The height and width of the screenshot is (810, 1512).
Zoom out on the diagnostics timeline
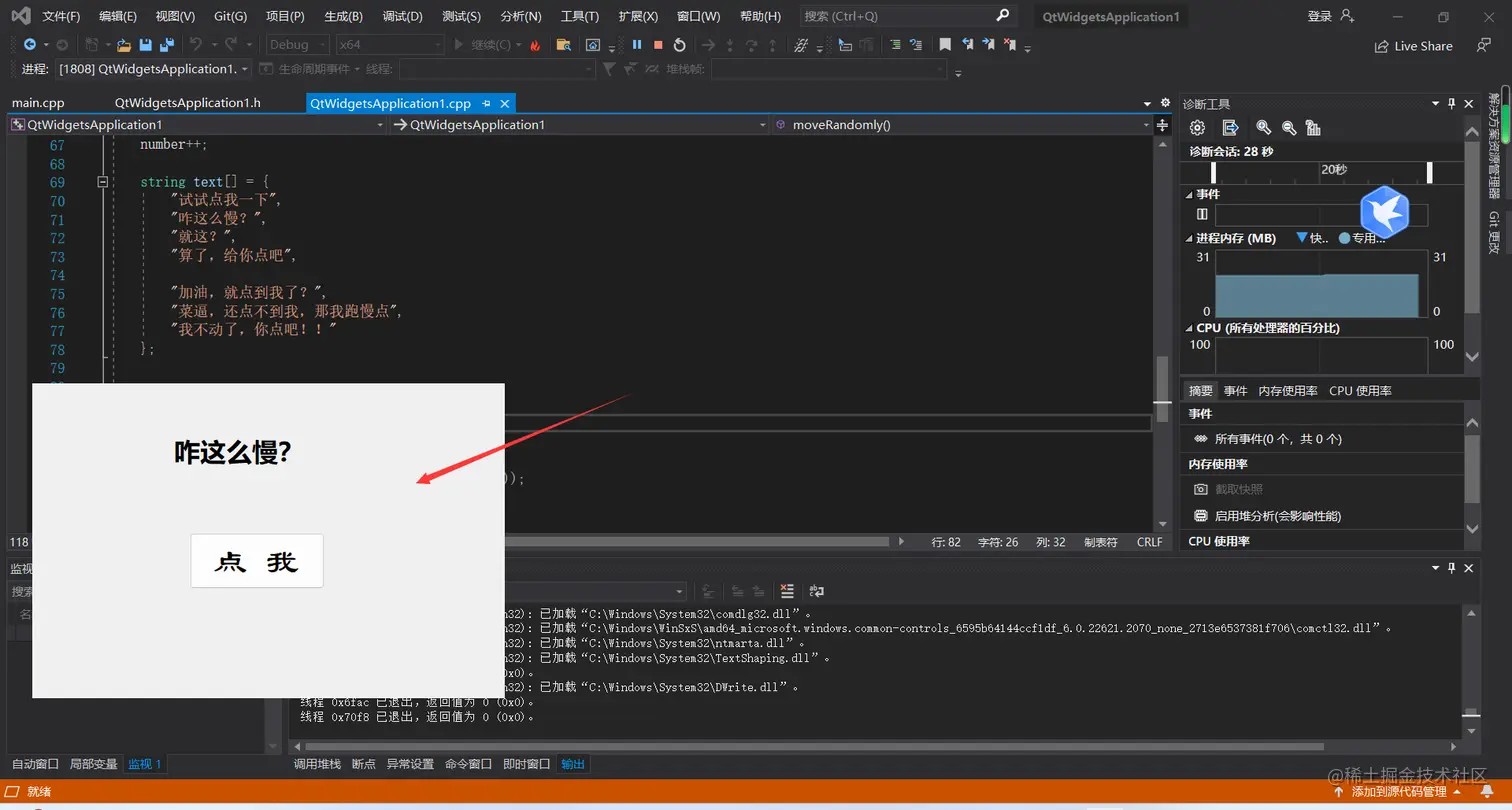point(1289,128)
